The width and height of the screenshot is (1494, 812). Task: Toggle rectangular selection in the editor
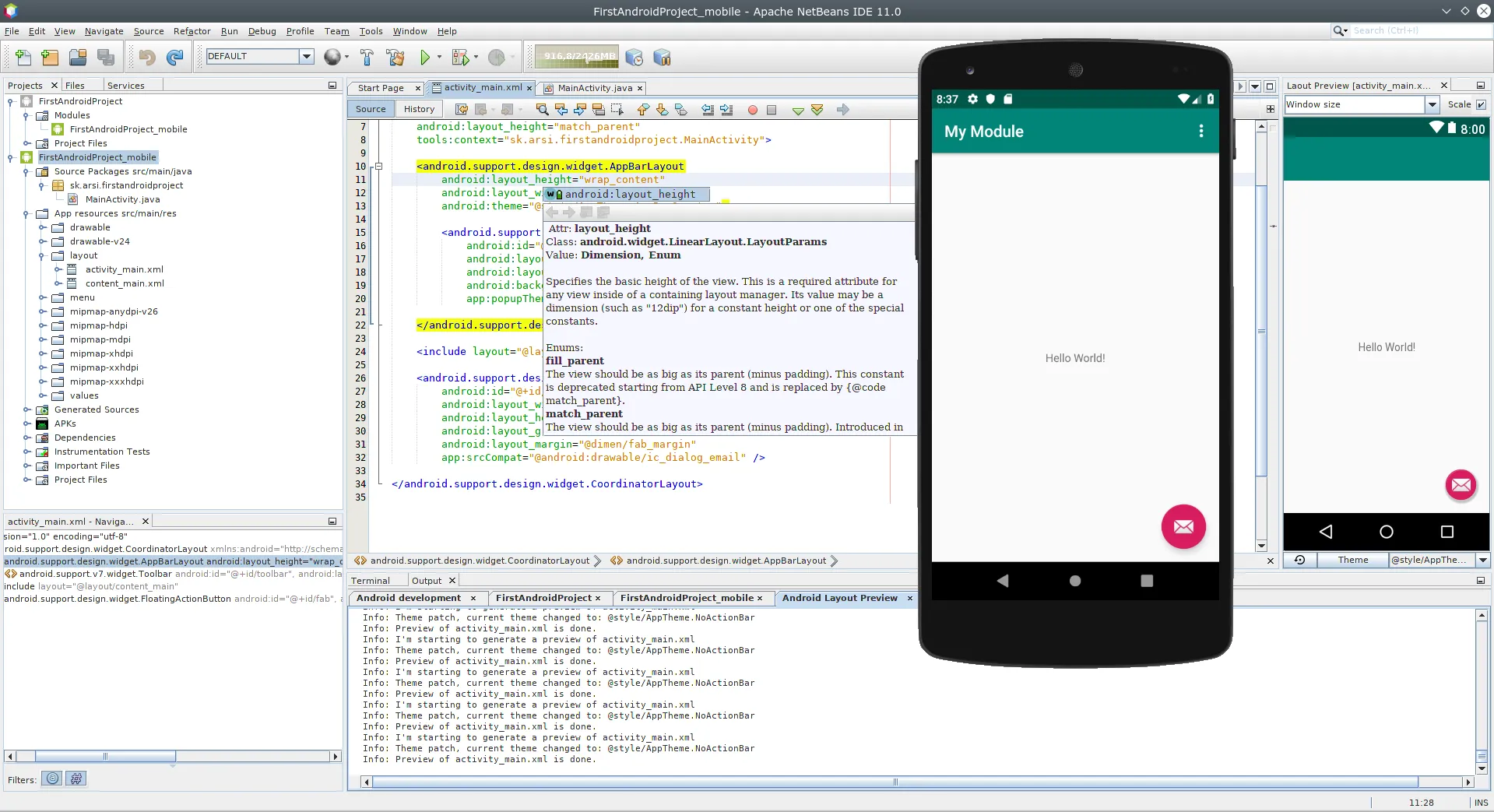(x=617, y=110)
